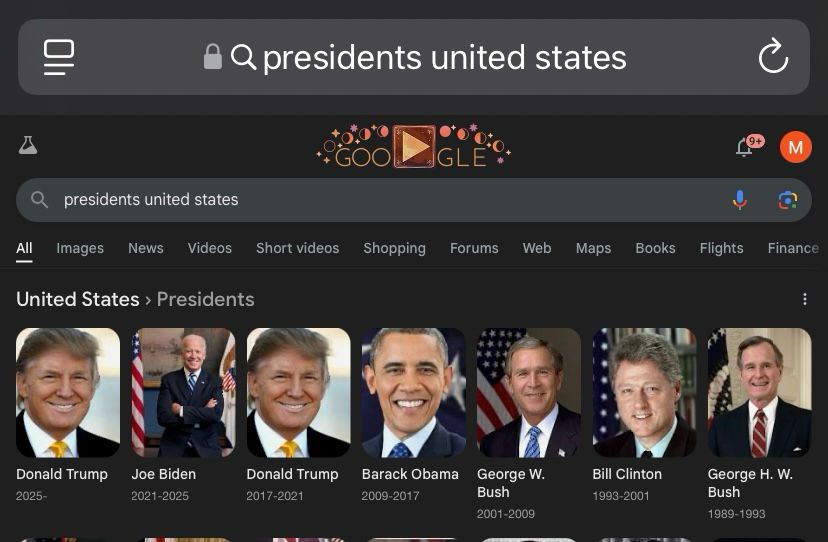Screen dimensions: 828x542
Task: Select the Short videos tab
Action: (x=297, y=248)
